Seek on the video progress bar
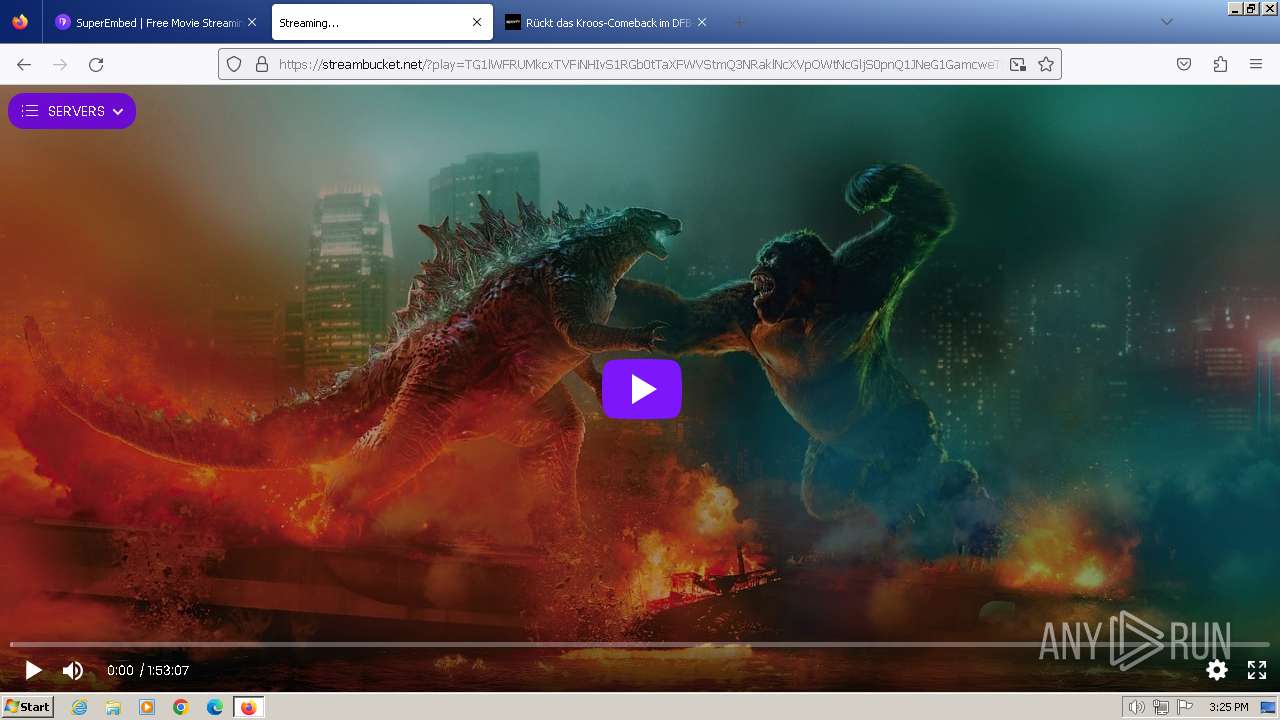Screen dimensions: 1280x720 (640, 644)
